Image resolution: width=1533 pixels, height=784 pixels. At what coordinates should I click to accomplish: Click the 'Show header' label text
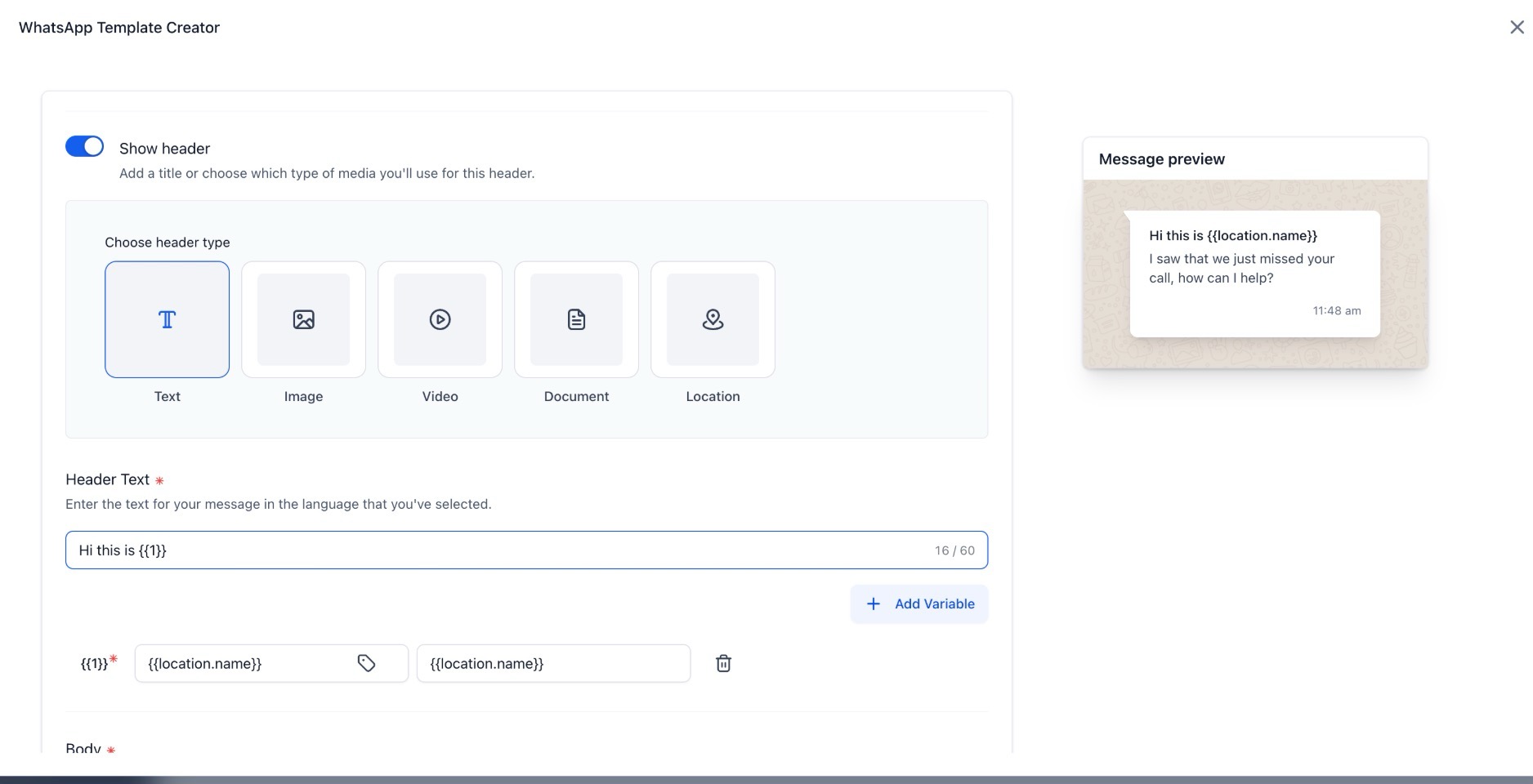pos(164,149)
